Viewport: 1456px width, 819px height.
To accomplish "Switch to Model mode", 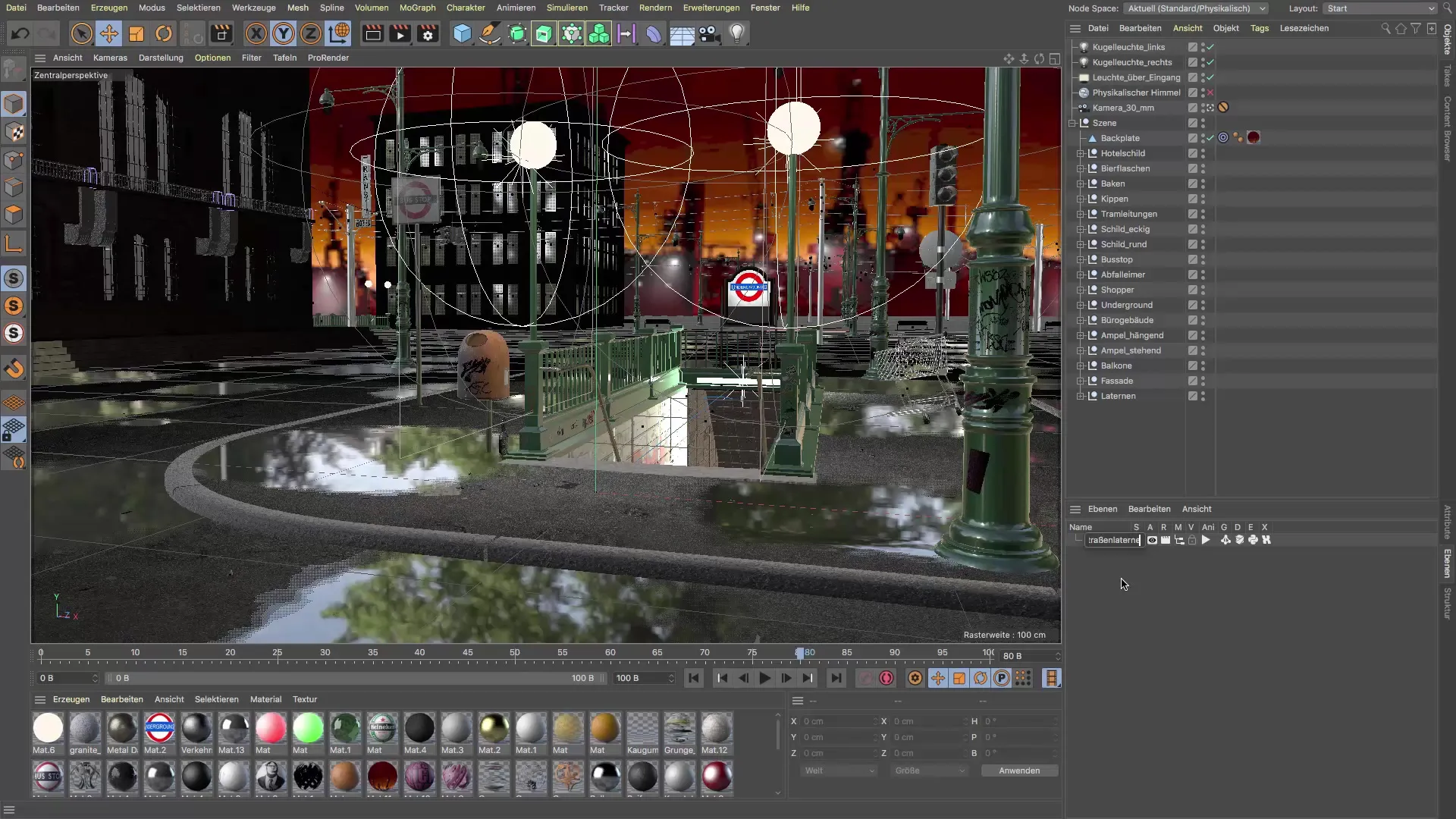I will [14, 104].
